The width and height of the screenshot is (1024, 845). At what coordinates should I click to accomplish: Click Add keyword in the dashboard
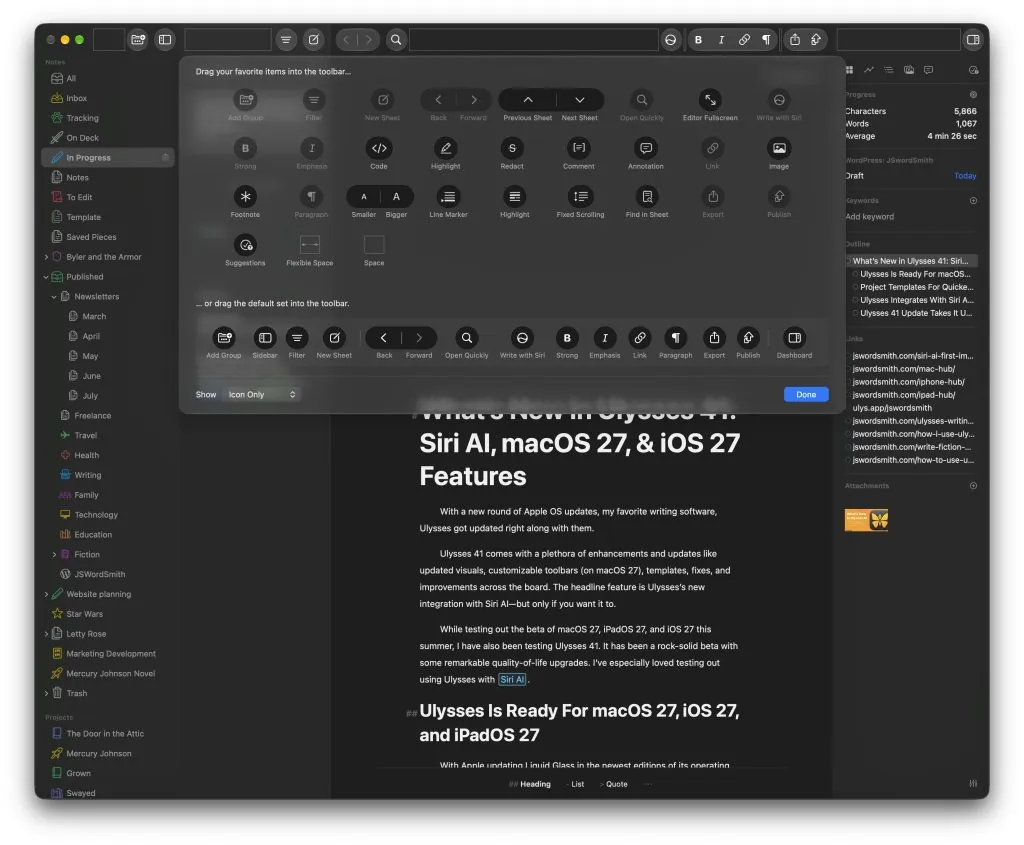click(870, 217)
